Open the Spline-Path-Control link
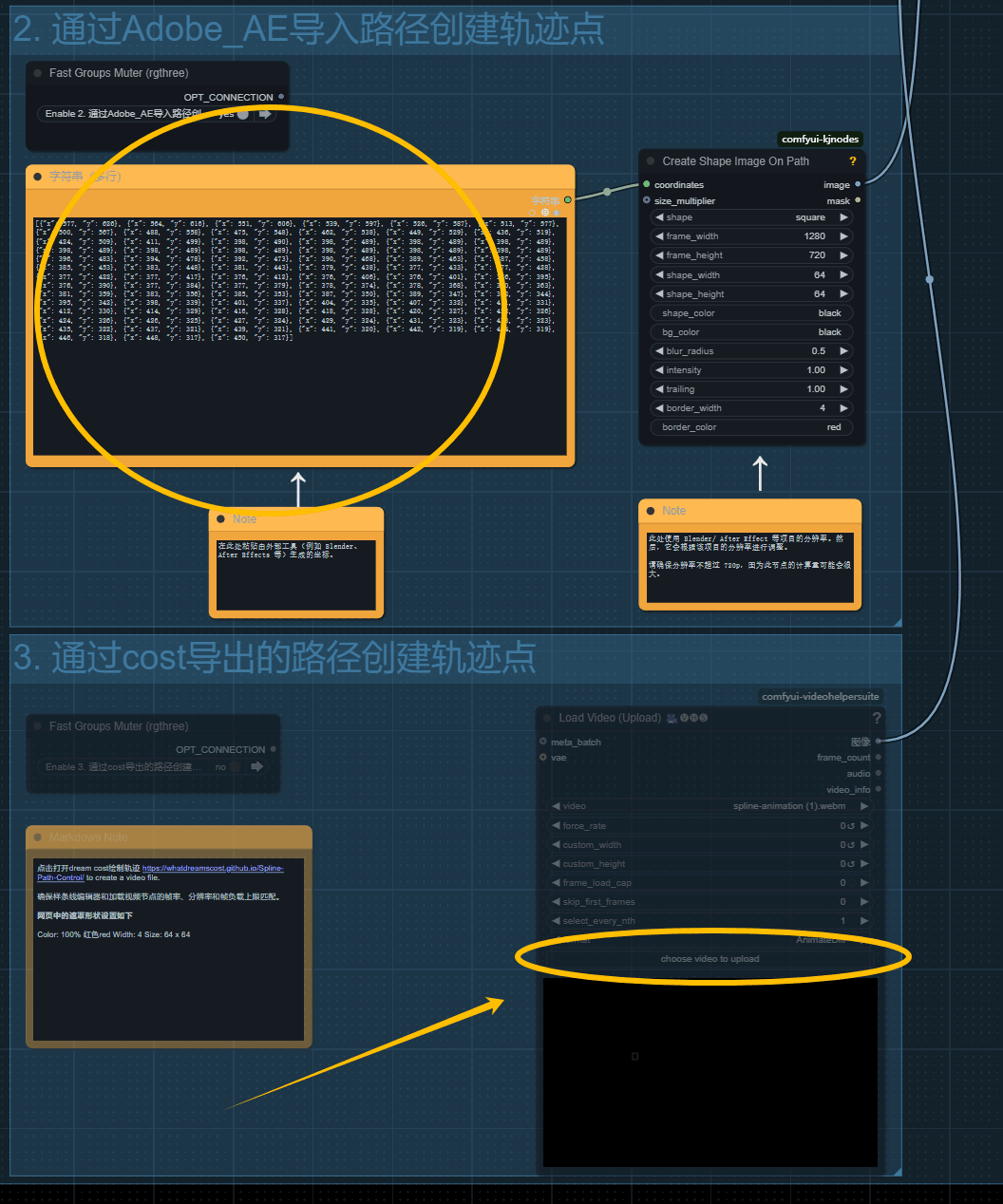The width and height of the screenshot is (1003, 1204). (x=212, y=869)
